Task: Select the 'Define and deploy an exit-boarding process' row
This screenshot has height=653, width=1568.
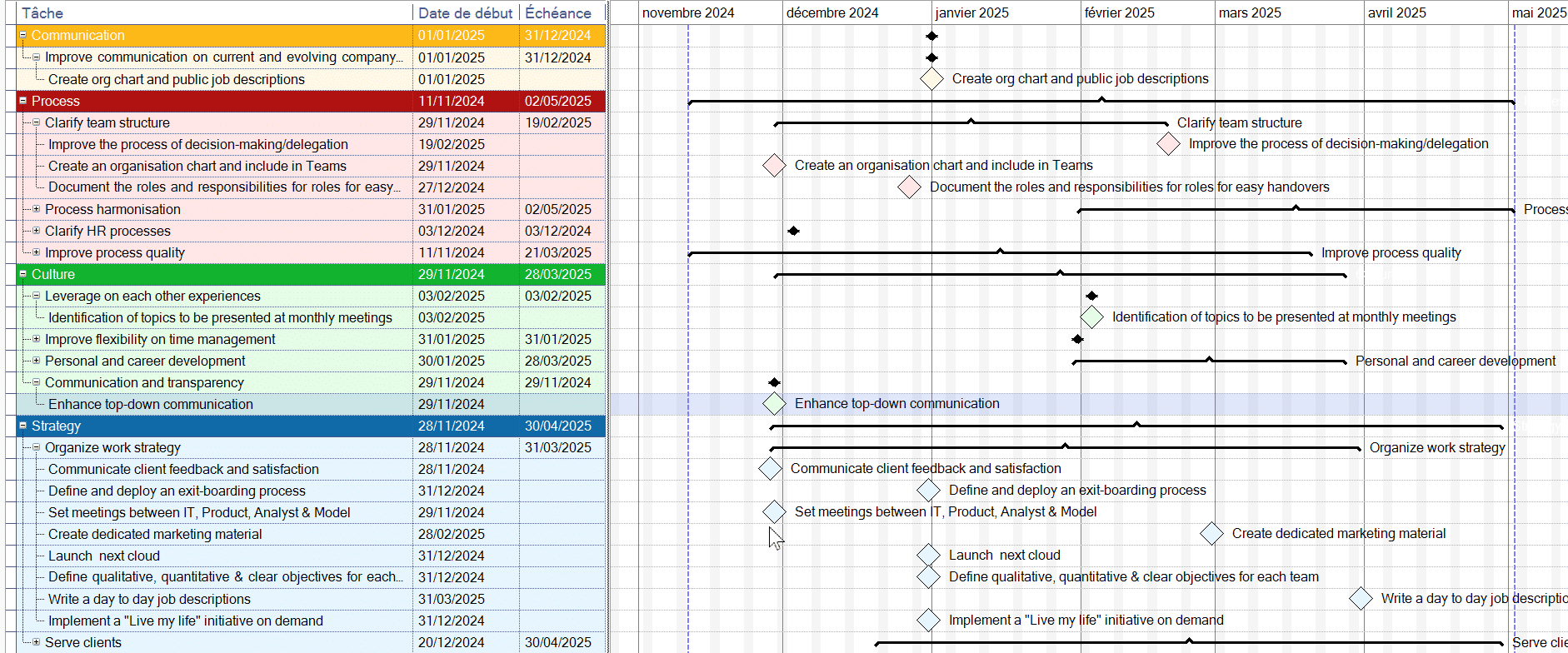Action: pos(177,491)
